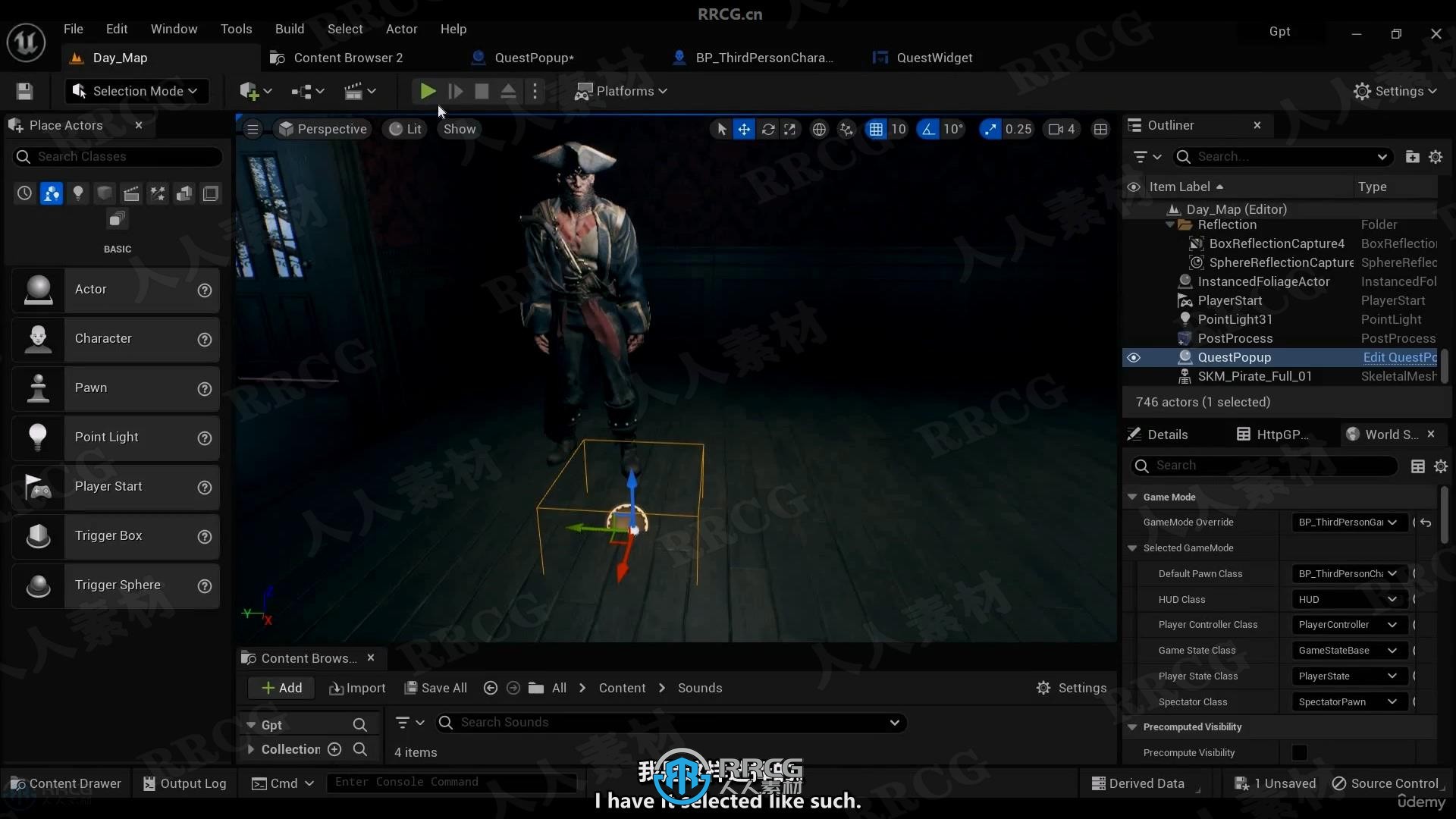Select the Shapes category icon
The width and height of the screenshot is (1456, 819).
(x=104, y=193)
